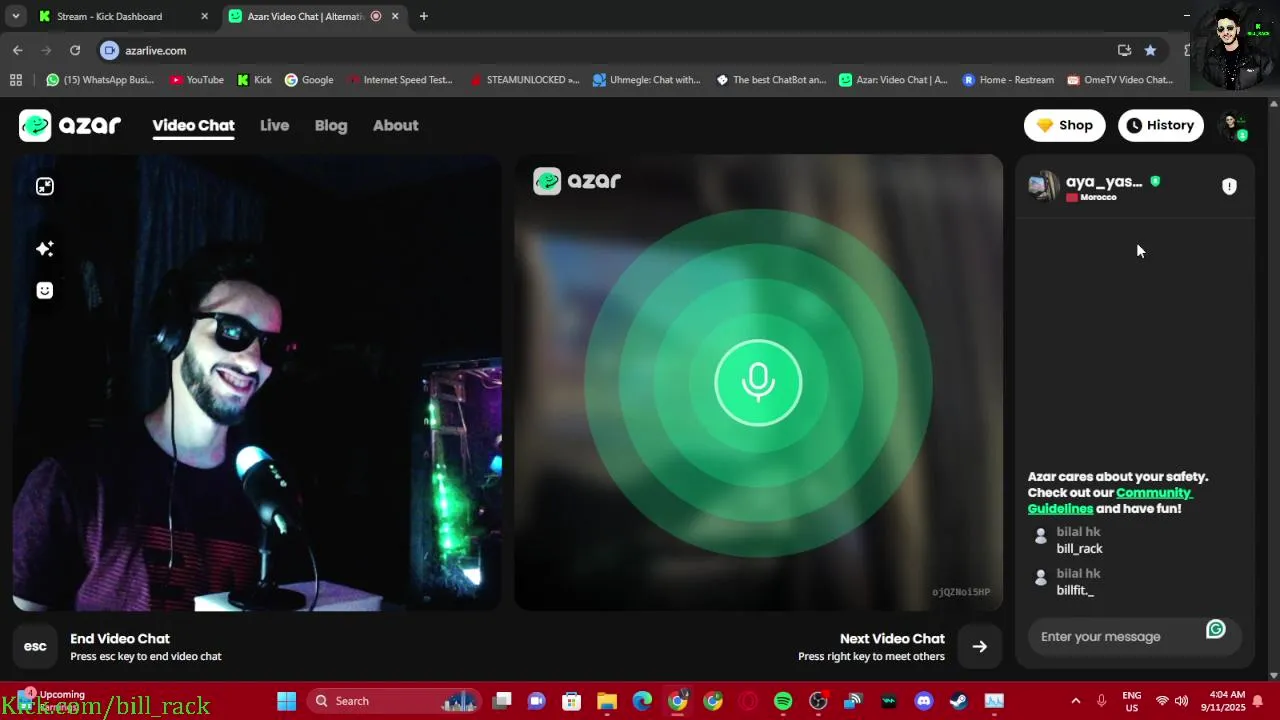The height and width of the screenshot is (720, 1280).
Task: View chat History
Action: click(1160, 125)
